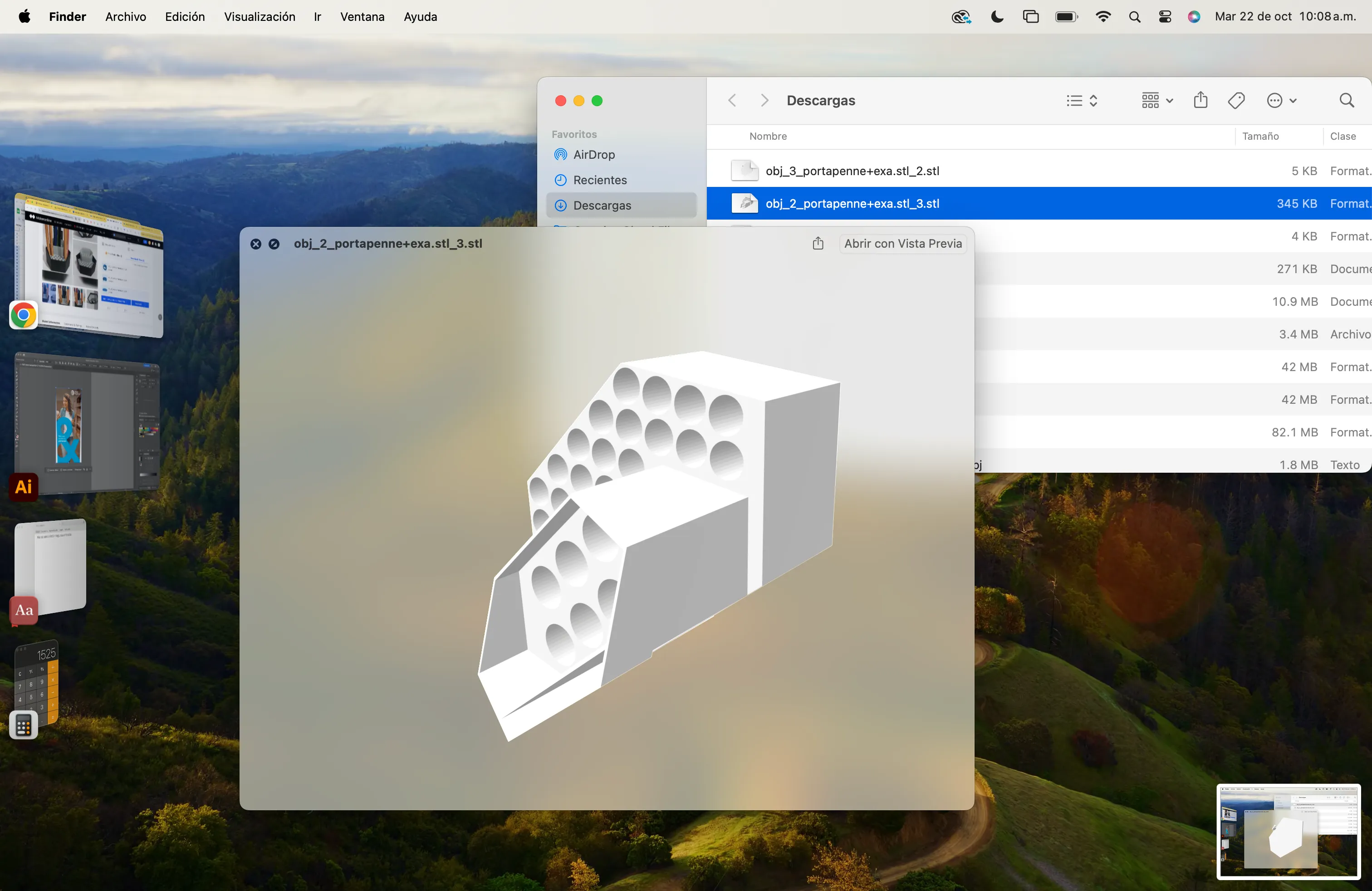Open the Archivo menu
The width and height of the screenshot is (1372, 891).
click(x=126, y=17)
